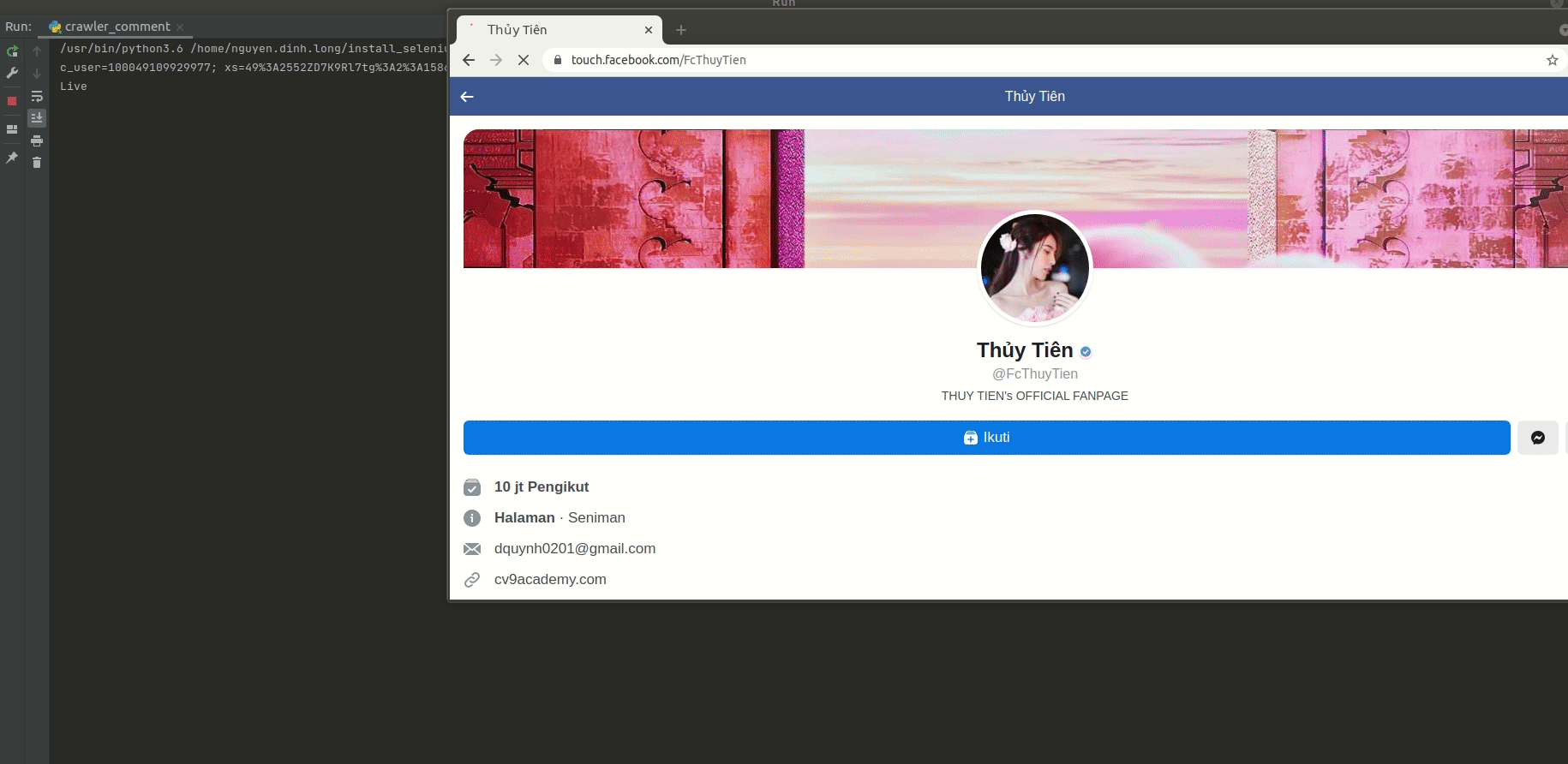This screenshot has width=1568, height=764.
Task: Jump up the stack trace
Action: (37, 51)
